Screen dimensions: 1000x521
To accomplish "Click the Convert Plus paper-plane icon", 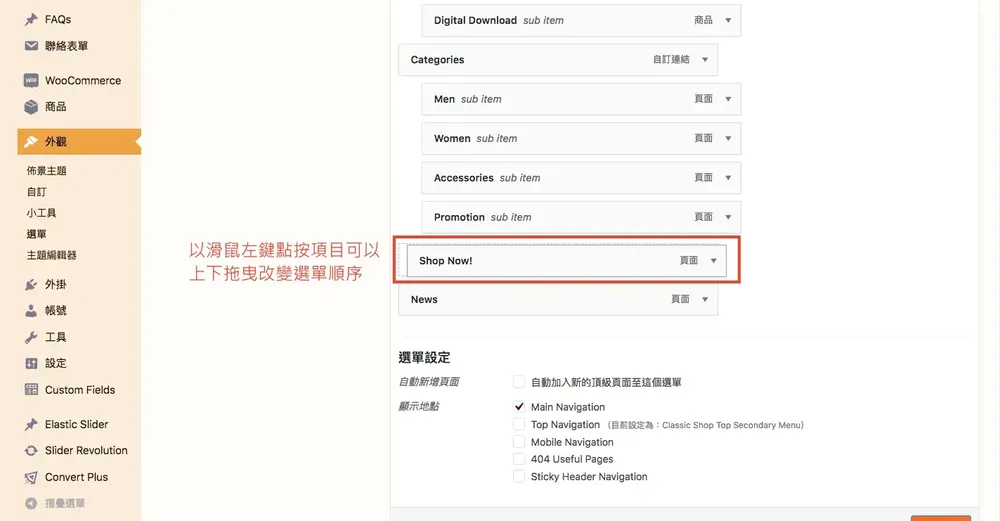I will (x=31, y=477).
